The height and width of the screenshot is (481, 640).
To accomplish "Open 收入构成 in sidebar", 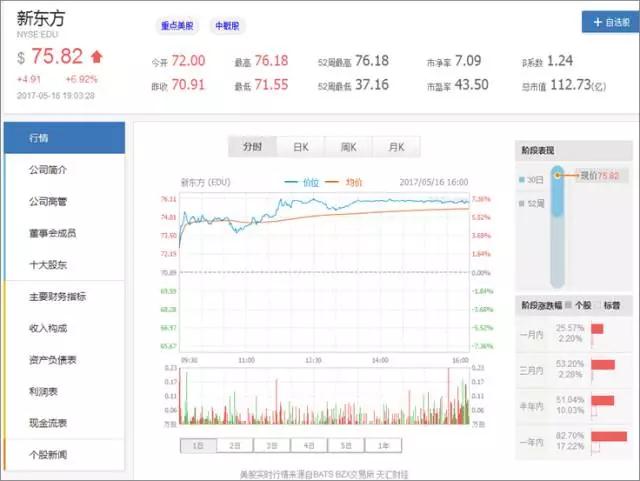I will [64, 328].
